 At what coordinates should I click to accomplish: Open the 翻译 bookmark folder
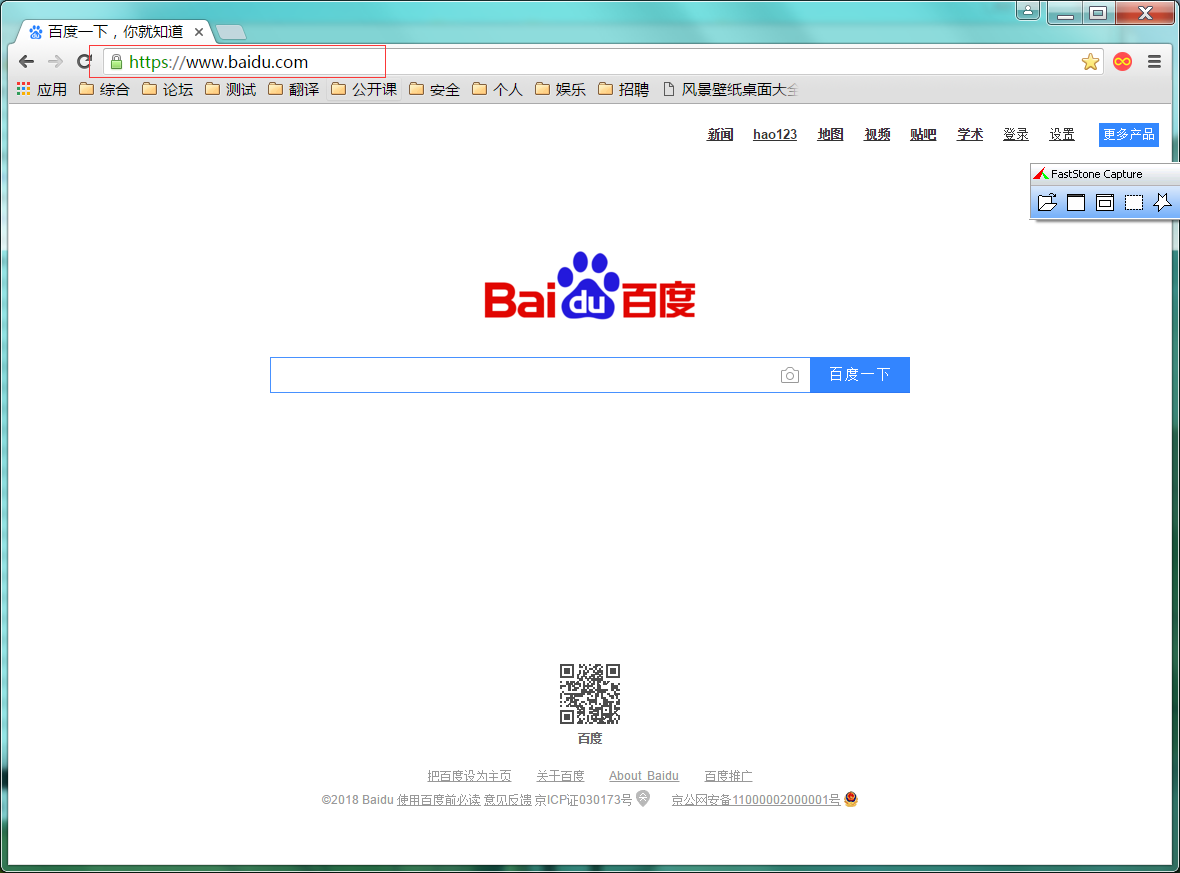(294, 90)
